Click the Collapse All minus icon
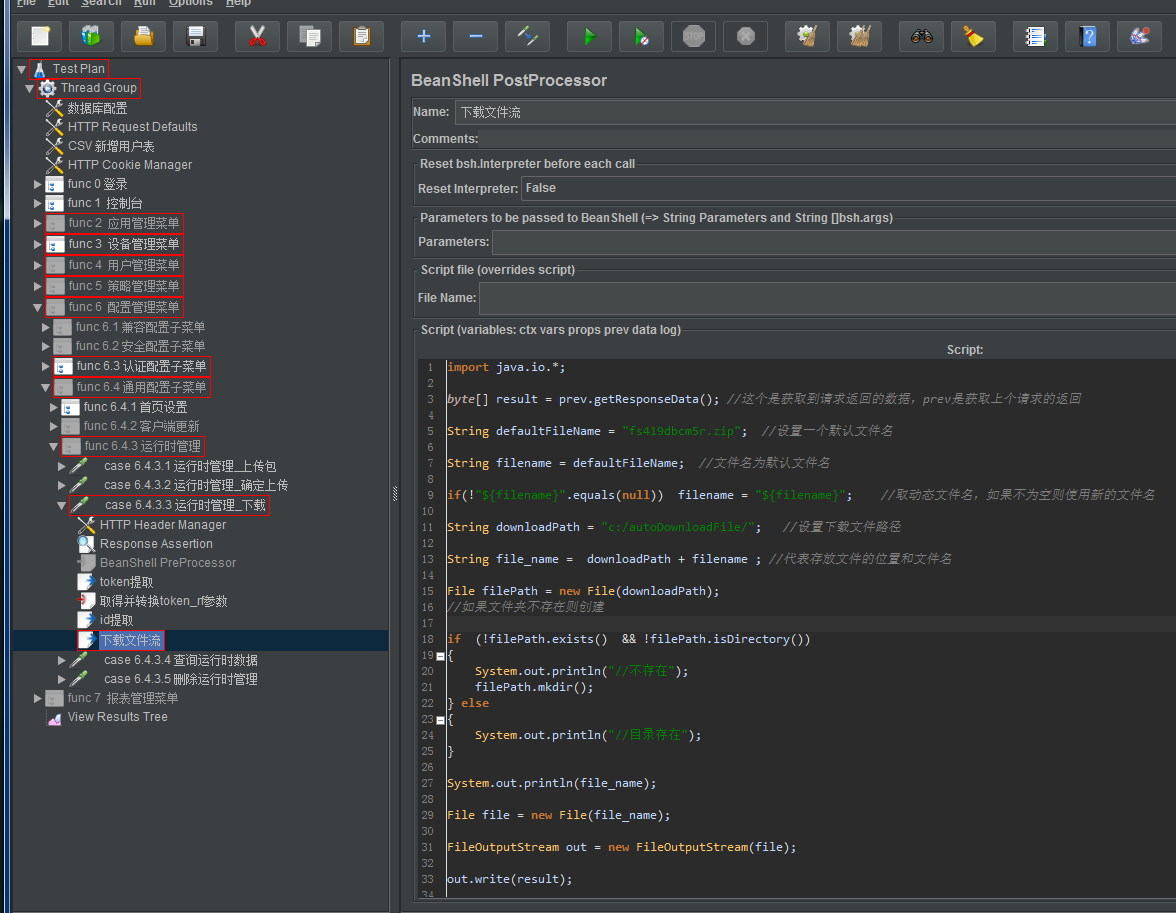1176x913 pixels. coord(475,37)
